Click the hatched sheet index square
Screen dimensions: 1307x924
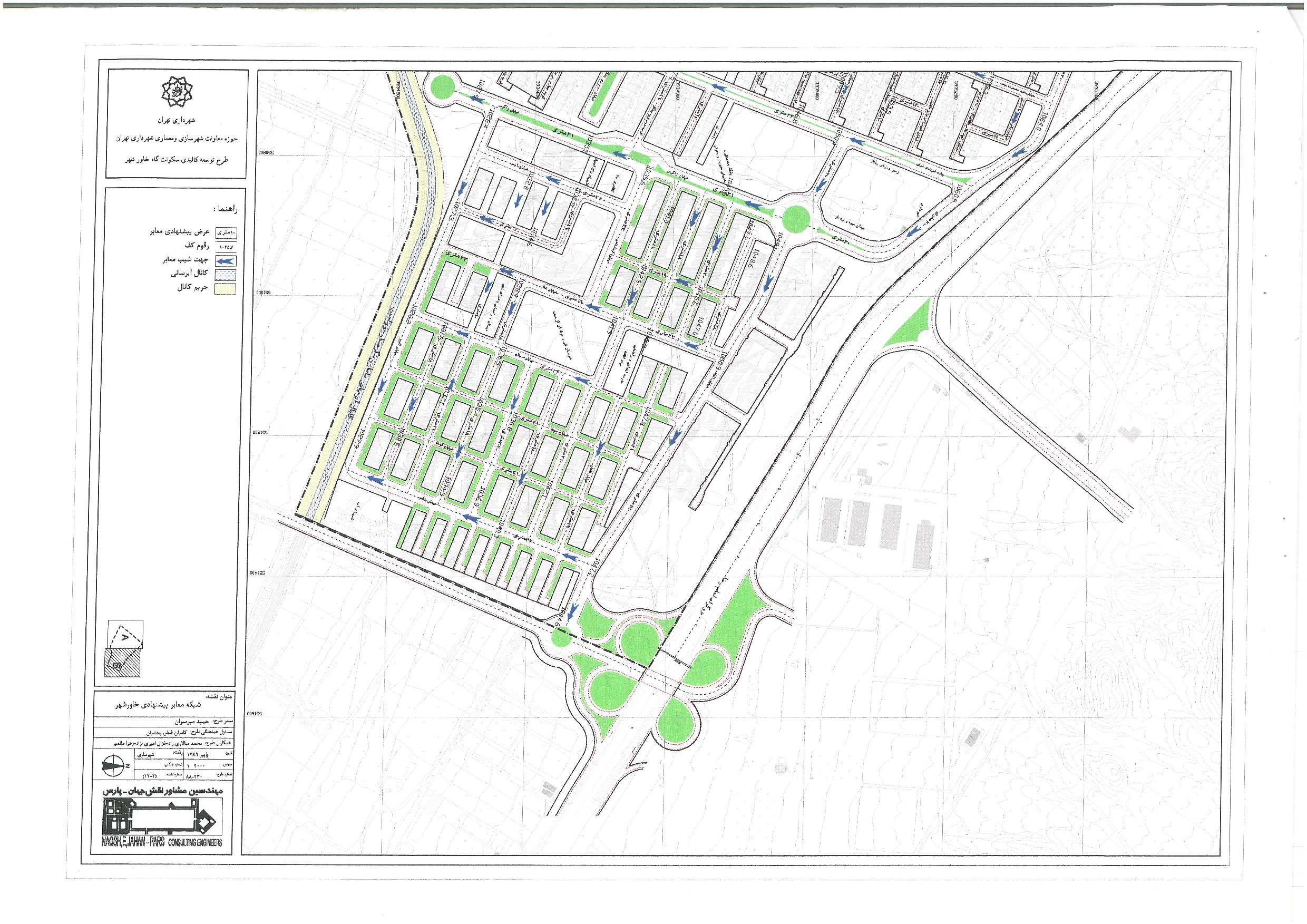pyautogui.click(x=121, y=663)
